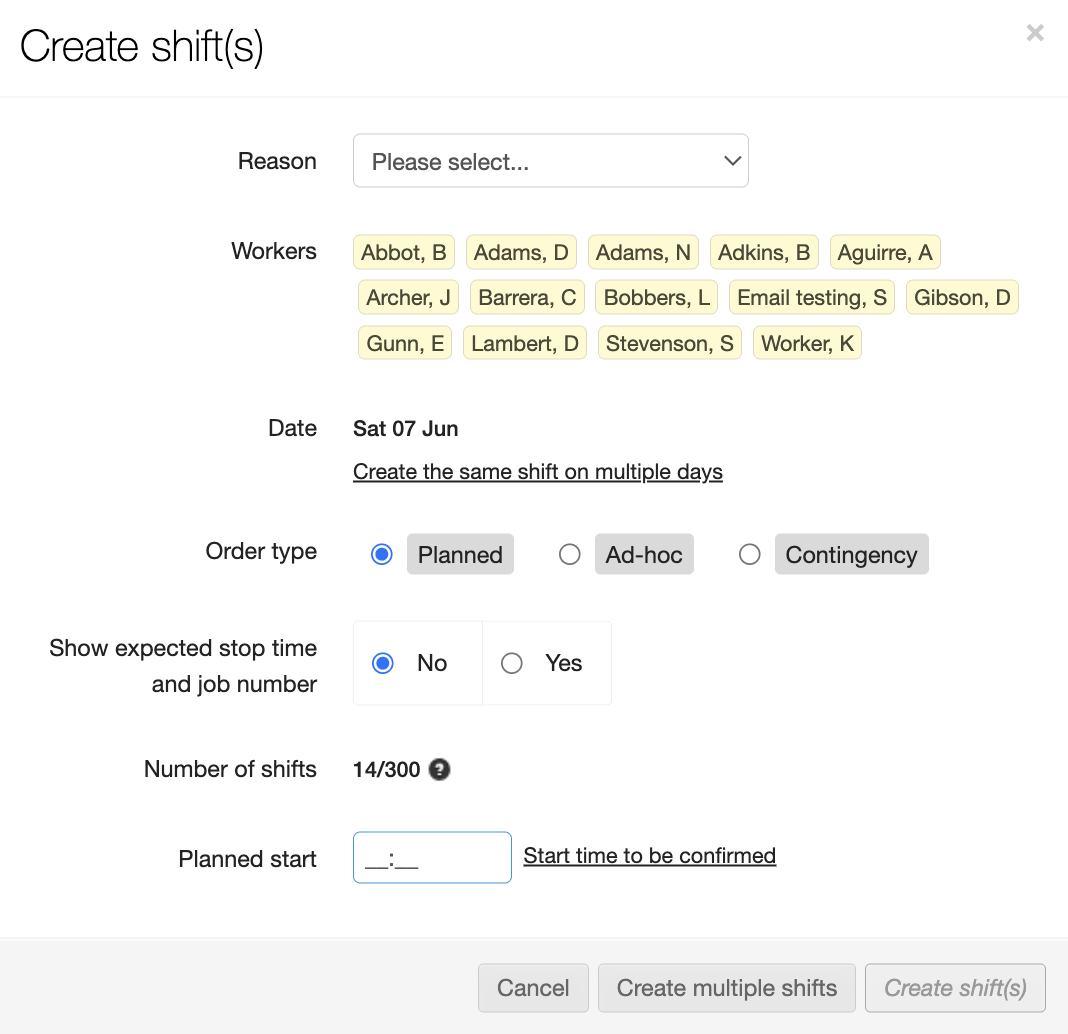Viewport: 1068px width, 1034px height.
Task: Click the help icon beside Number of shifts
Action: [439, 770]
